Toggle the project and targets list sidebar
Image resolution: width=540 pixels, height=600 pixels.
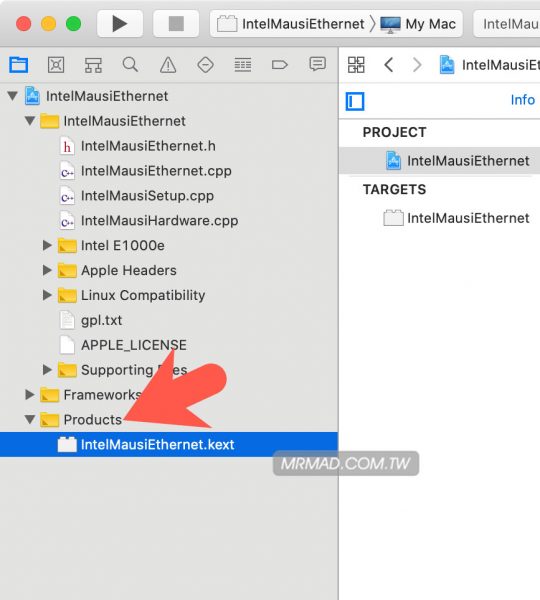coord(355,101)
